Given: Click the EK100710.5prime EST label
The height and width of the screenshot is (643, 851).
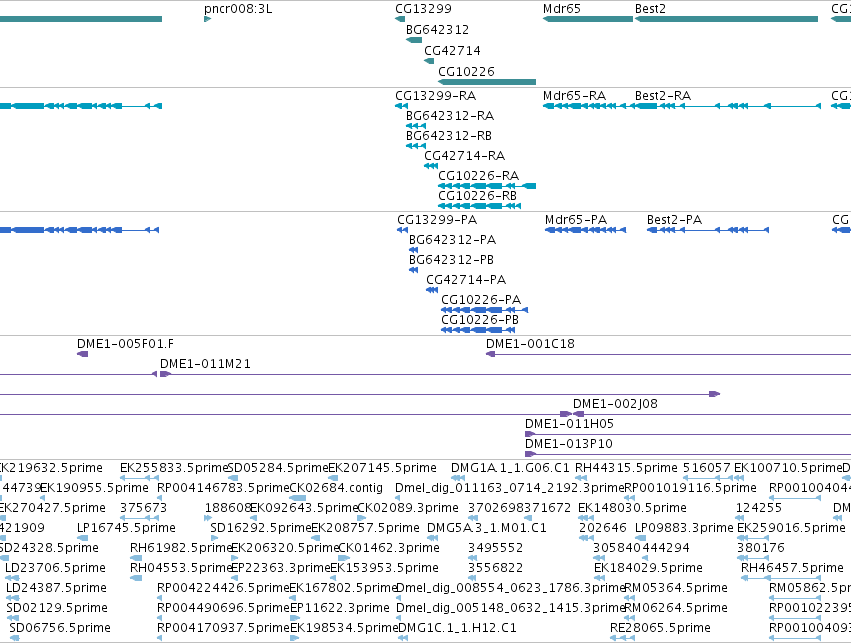Looking at the screenshot, I should pyautogui.click(x=788, y=468).
